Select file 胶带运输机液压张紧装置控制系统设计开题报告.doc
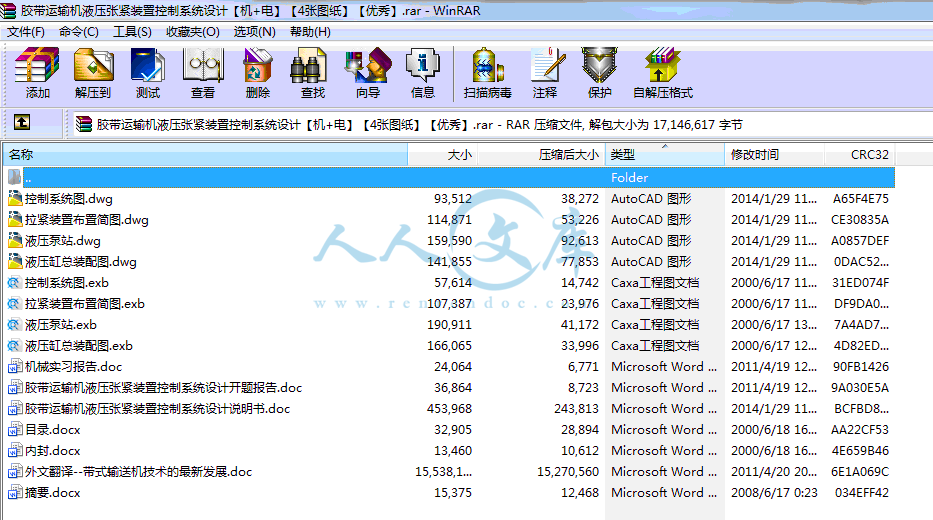This screenshot has width=933, height=520. point(164,387)
